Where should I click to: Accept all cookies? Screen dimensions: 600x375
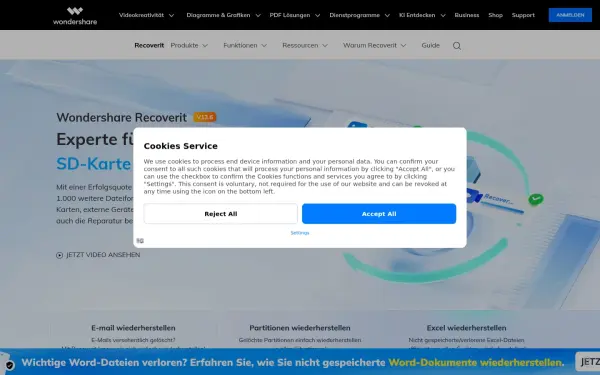tap(379, 214)
